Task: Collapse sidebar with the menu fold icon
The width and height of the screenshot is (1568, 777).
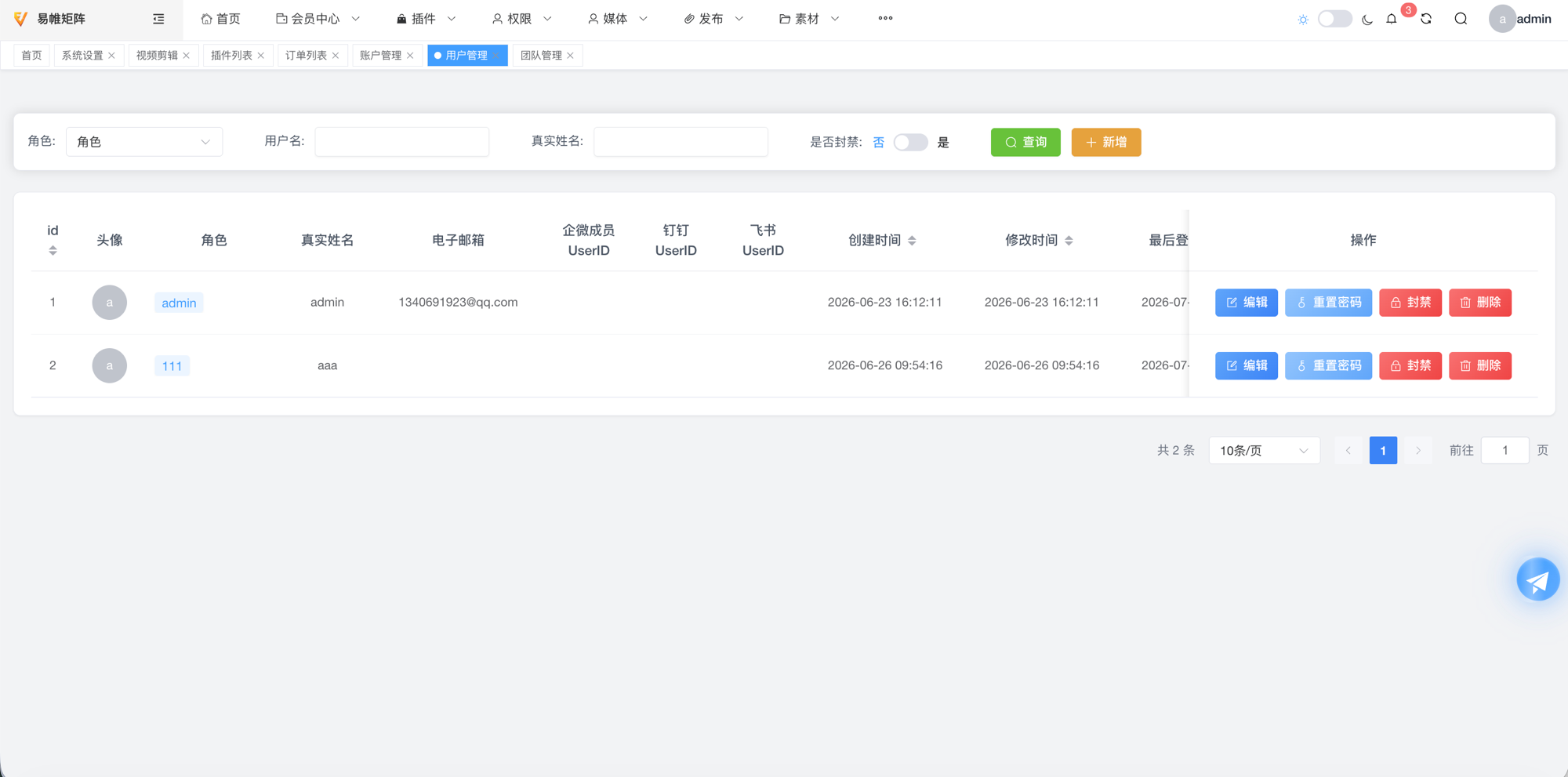Action: (x=158, y=19)
